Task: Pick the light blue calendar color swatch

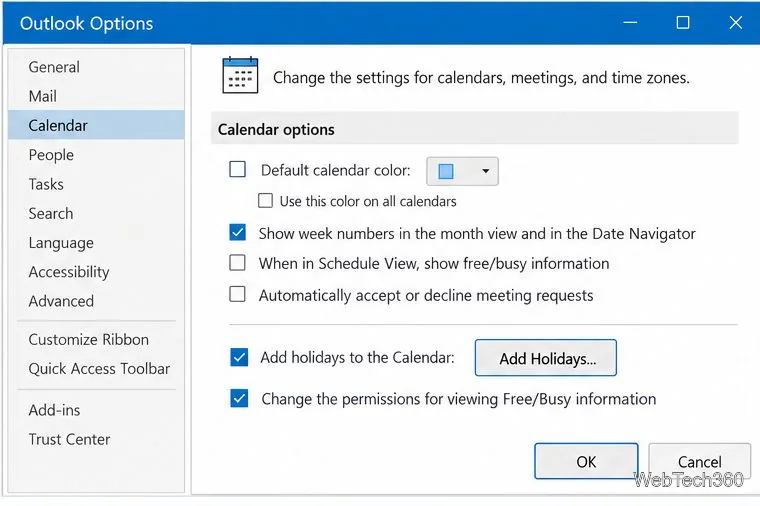Action: tap(446, 171)
